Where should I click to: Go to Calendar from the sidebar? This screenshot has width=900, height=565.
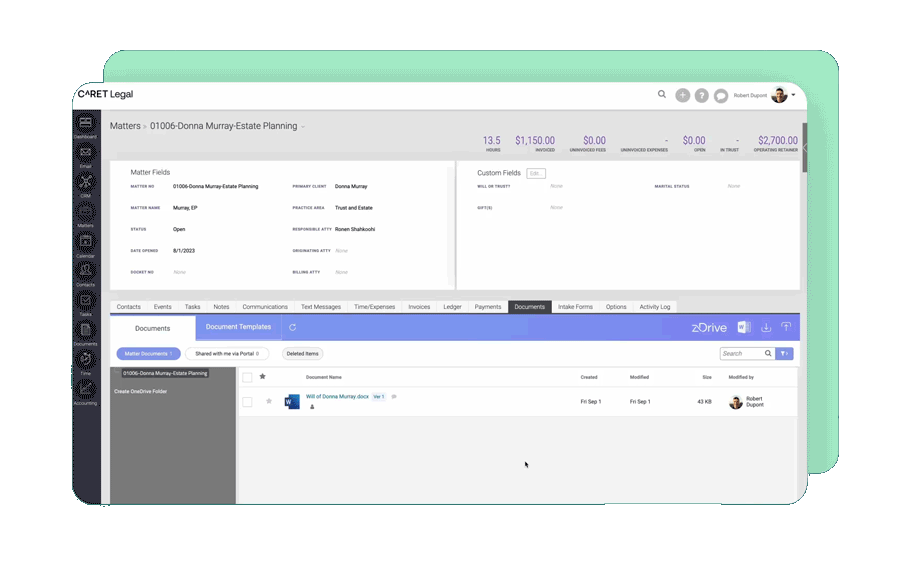tap(86, 241)
